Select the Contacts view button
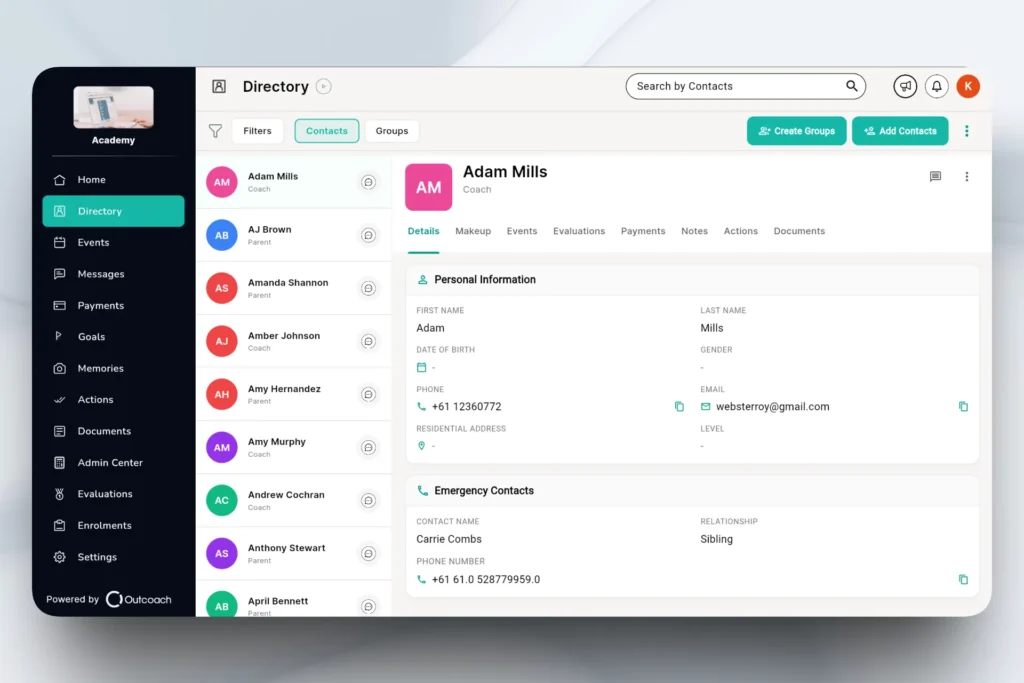 (327, 131)
